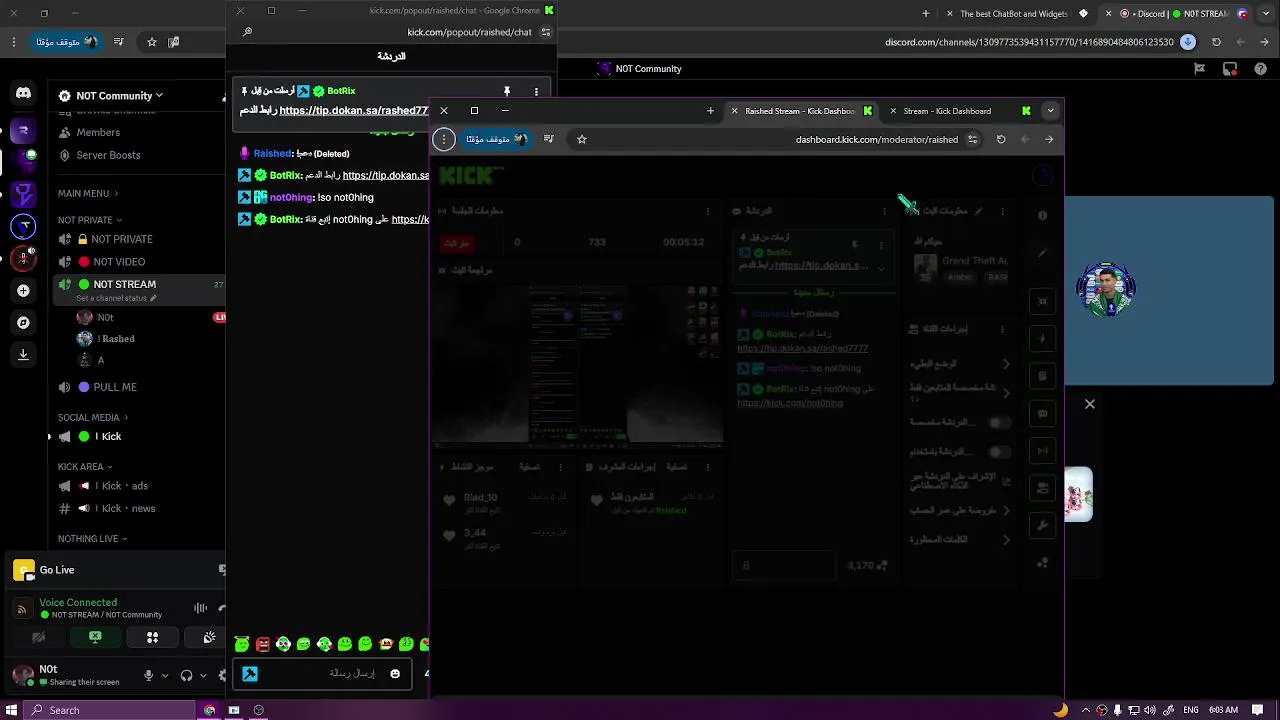Collapse NOT PRIVATE category in Discord
The width and height of the screenshot is (1280, 720).
point(89,220)
